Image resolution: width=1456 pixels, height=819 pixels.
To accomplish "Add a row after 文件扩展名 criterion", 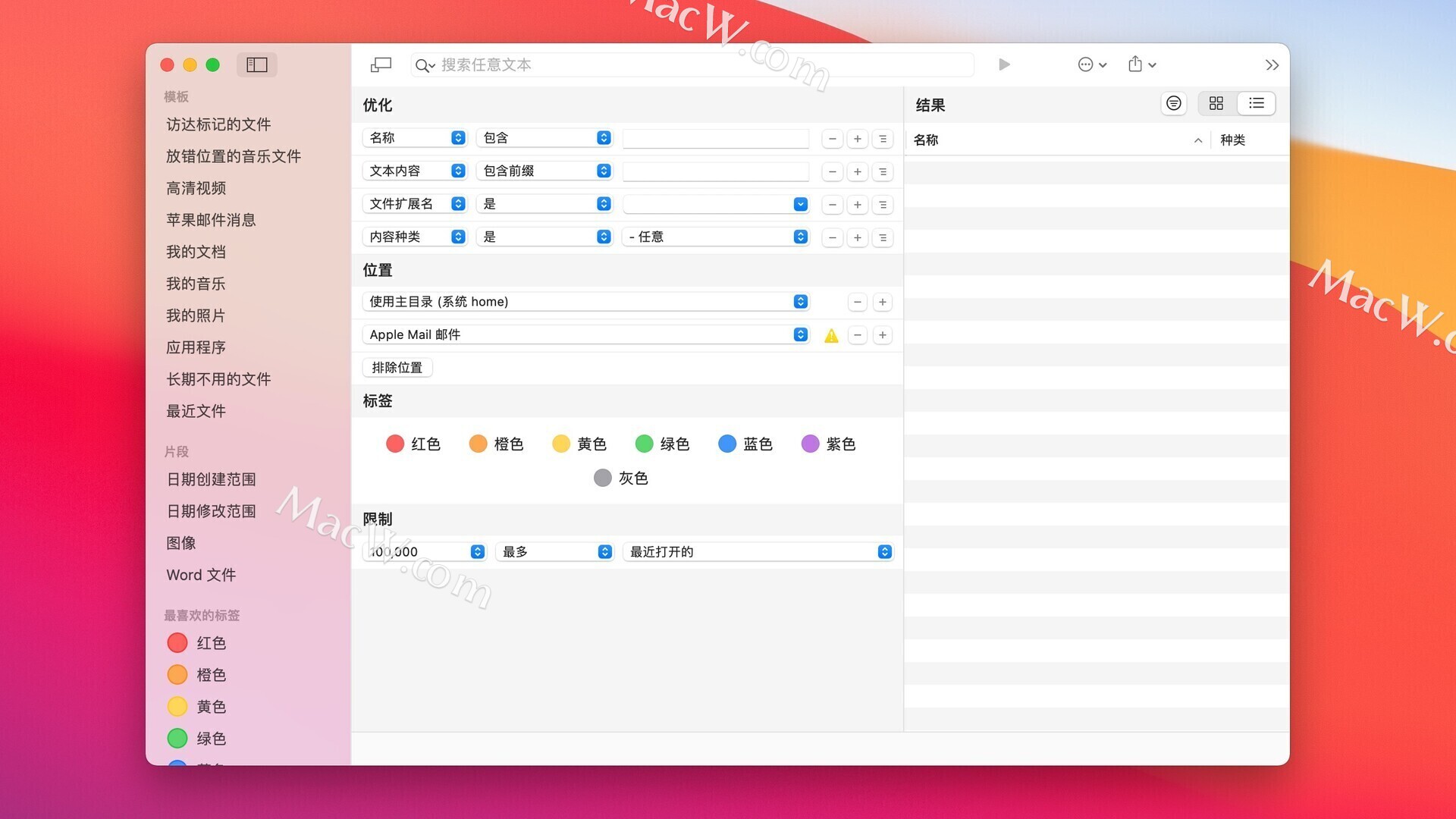I will point(858,205).
